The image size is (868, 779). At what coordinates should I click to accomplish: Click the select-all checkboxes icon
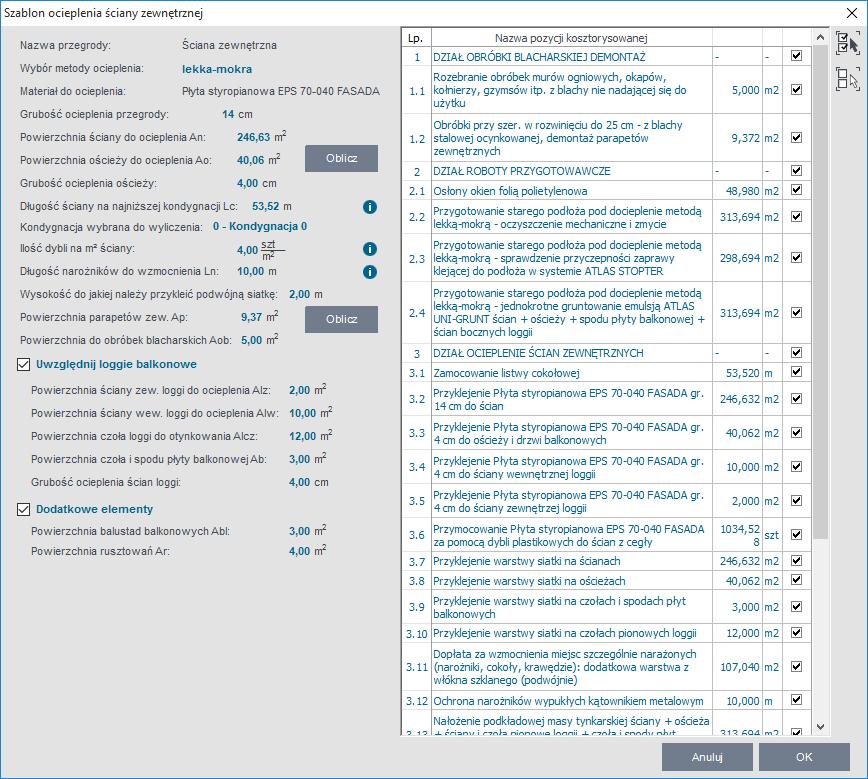(x=848, y=43)
